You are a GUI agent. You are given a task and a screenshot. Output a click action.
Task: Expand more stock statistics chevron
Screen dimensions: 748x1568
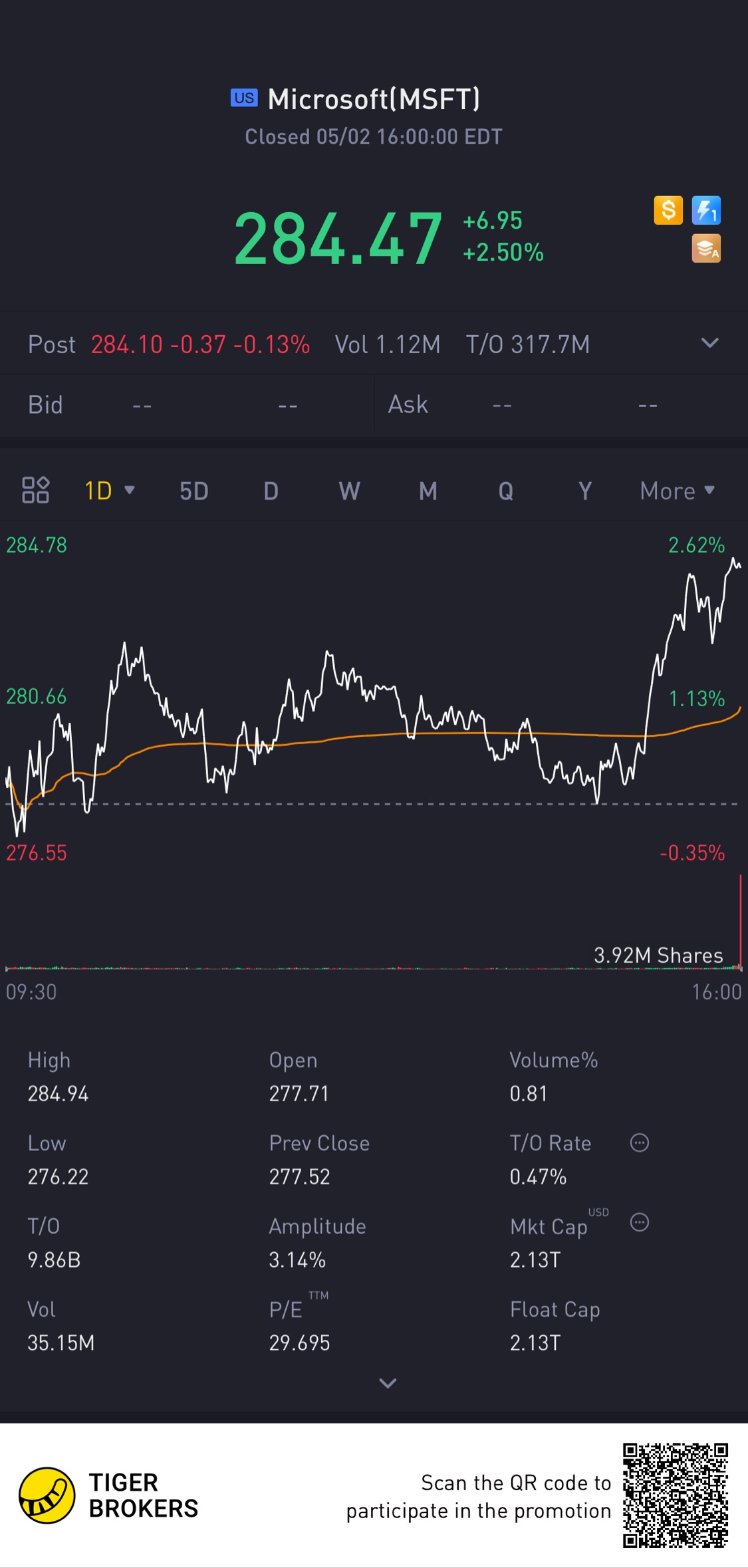pos(388,1383)
